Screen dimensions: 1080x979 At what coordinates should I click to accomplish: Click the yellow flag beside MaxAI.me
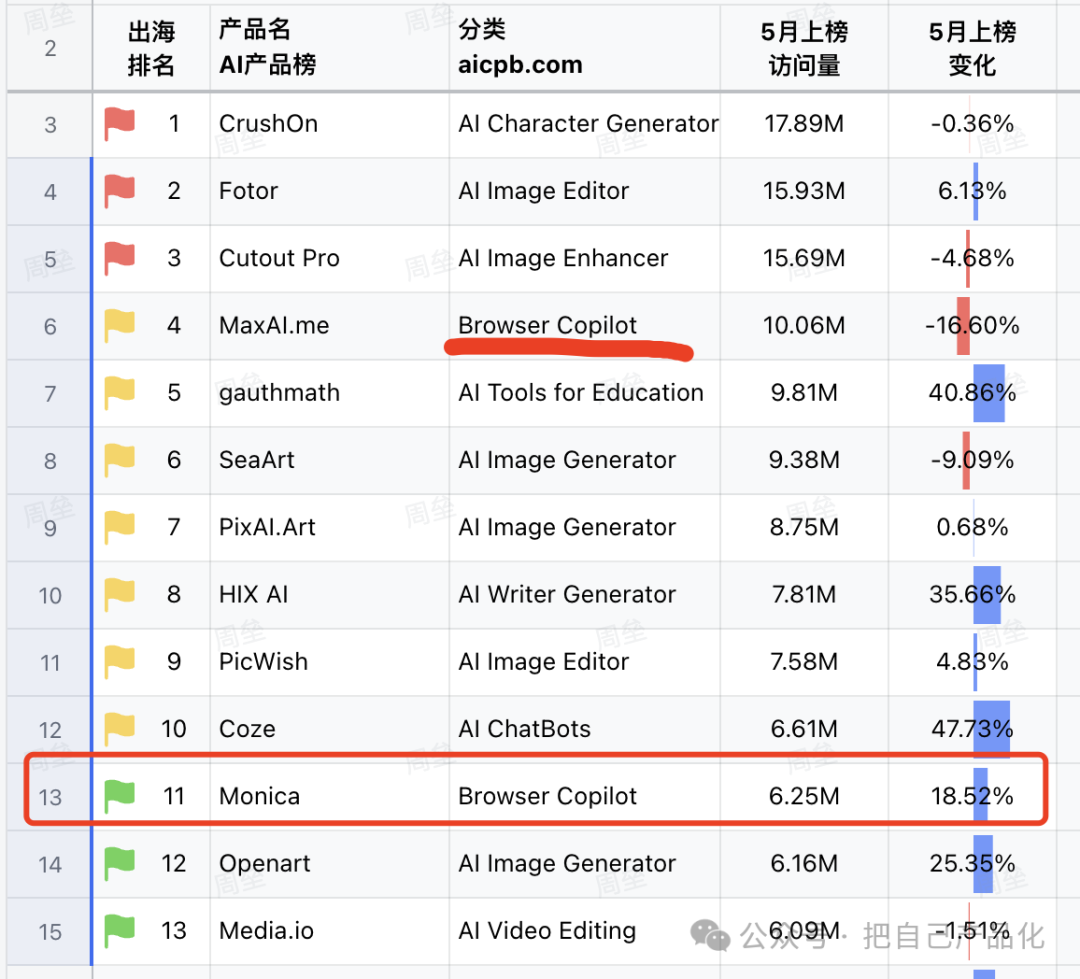(120, 325)
